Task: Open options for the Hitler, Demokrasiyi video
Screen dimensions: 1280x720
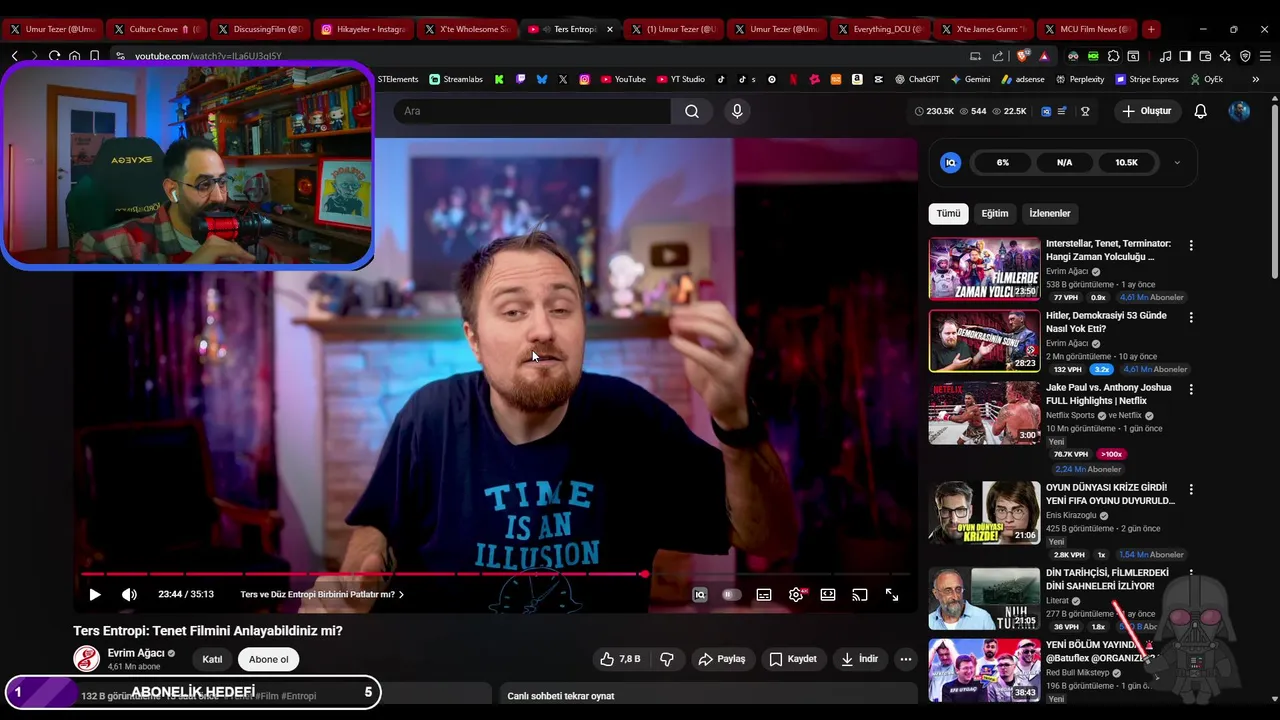Action: (1190, 317)
